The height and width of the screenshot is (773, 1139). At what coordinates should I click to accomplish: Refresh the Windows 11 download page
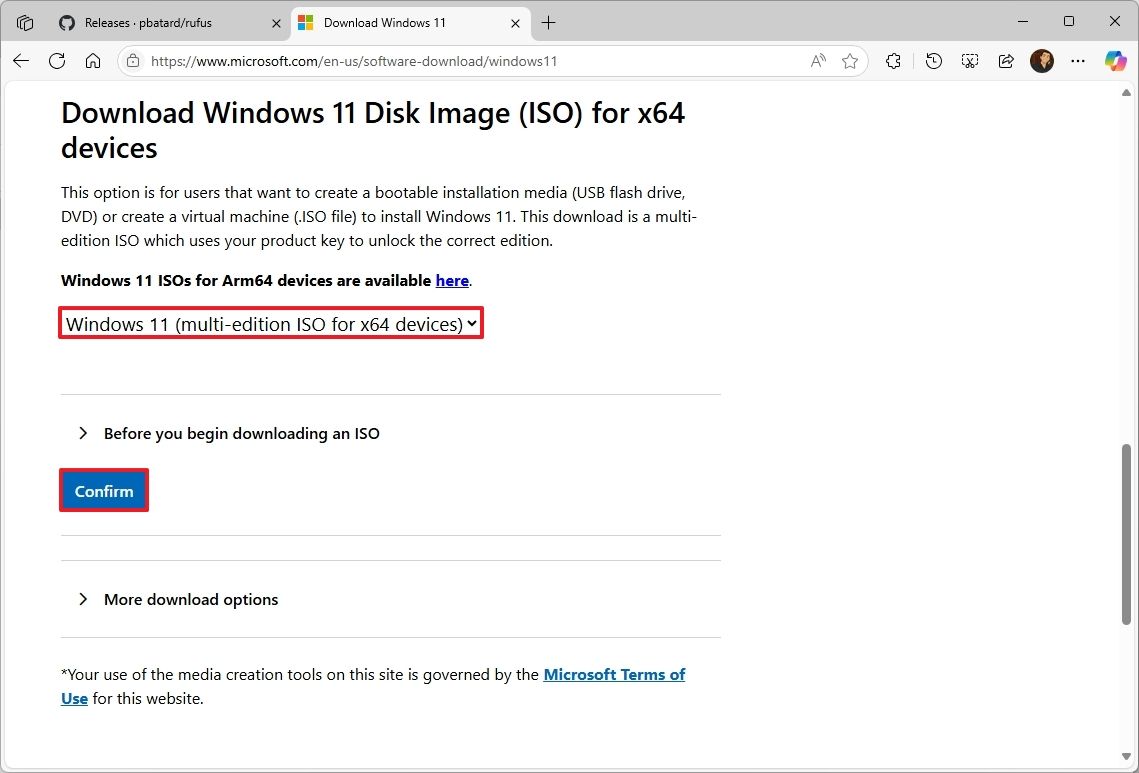pos(57,61)
